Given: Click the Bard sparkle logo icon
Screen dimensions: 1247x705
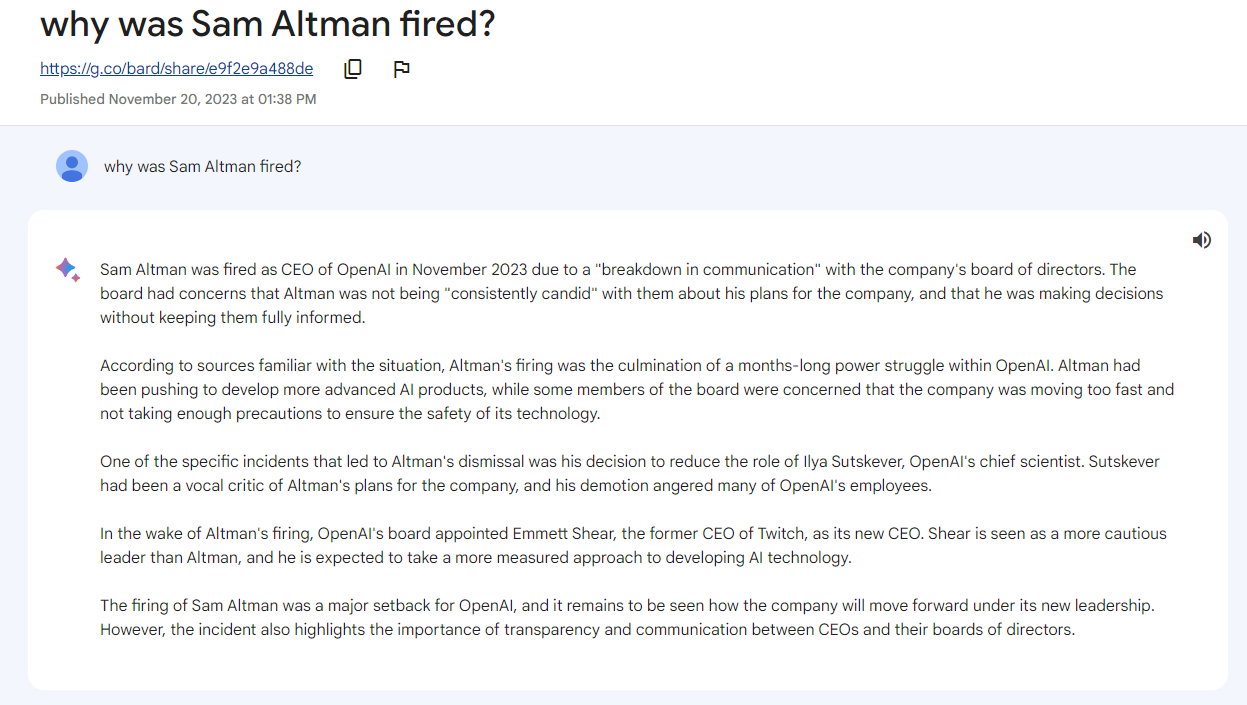Looking at the screenshot, I should [x=67, y=269].
